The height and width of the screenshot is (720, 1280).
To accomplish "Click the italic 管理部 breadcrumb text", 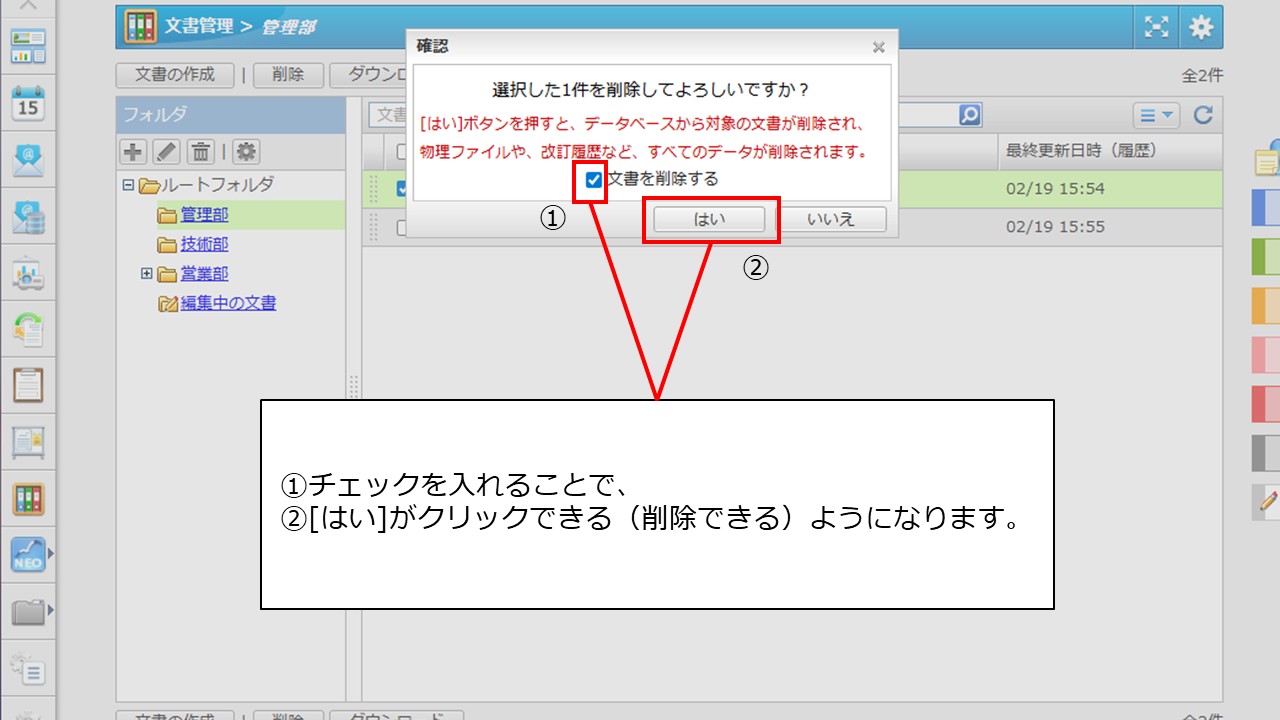I will tap(288, 27).
